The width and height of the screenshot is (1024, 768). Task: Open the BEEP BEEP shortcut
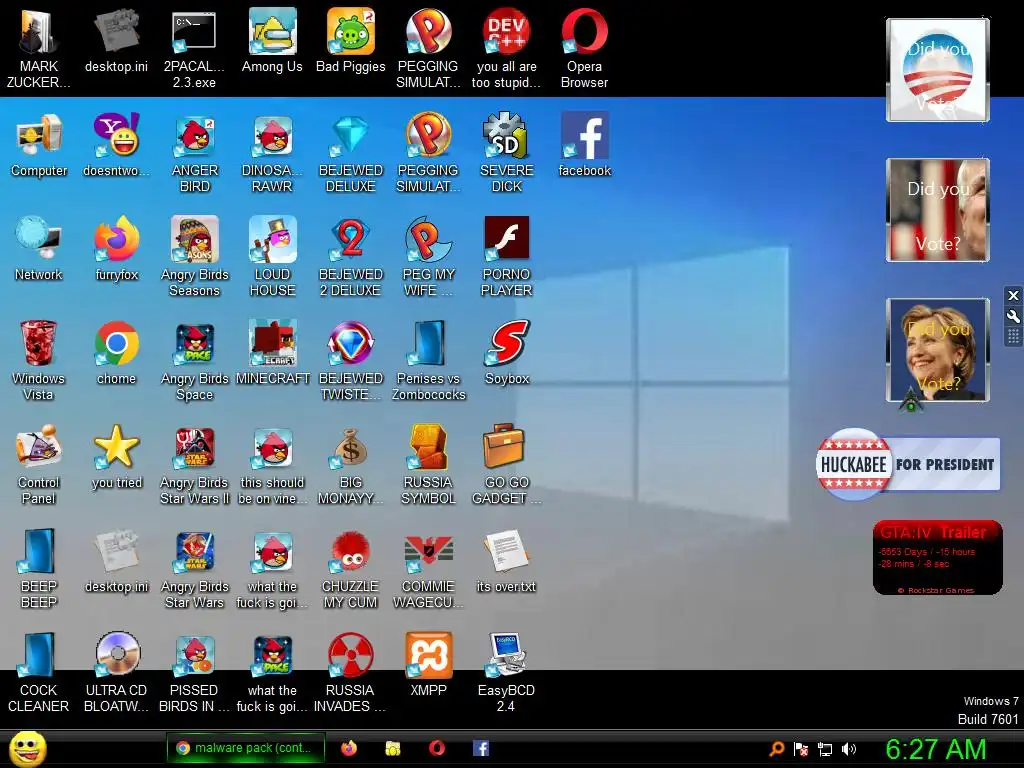(39, 568)
